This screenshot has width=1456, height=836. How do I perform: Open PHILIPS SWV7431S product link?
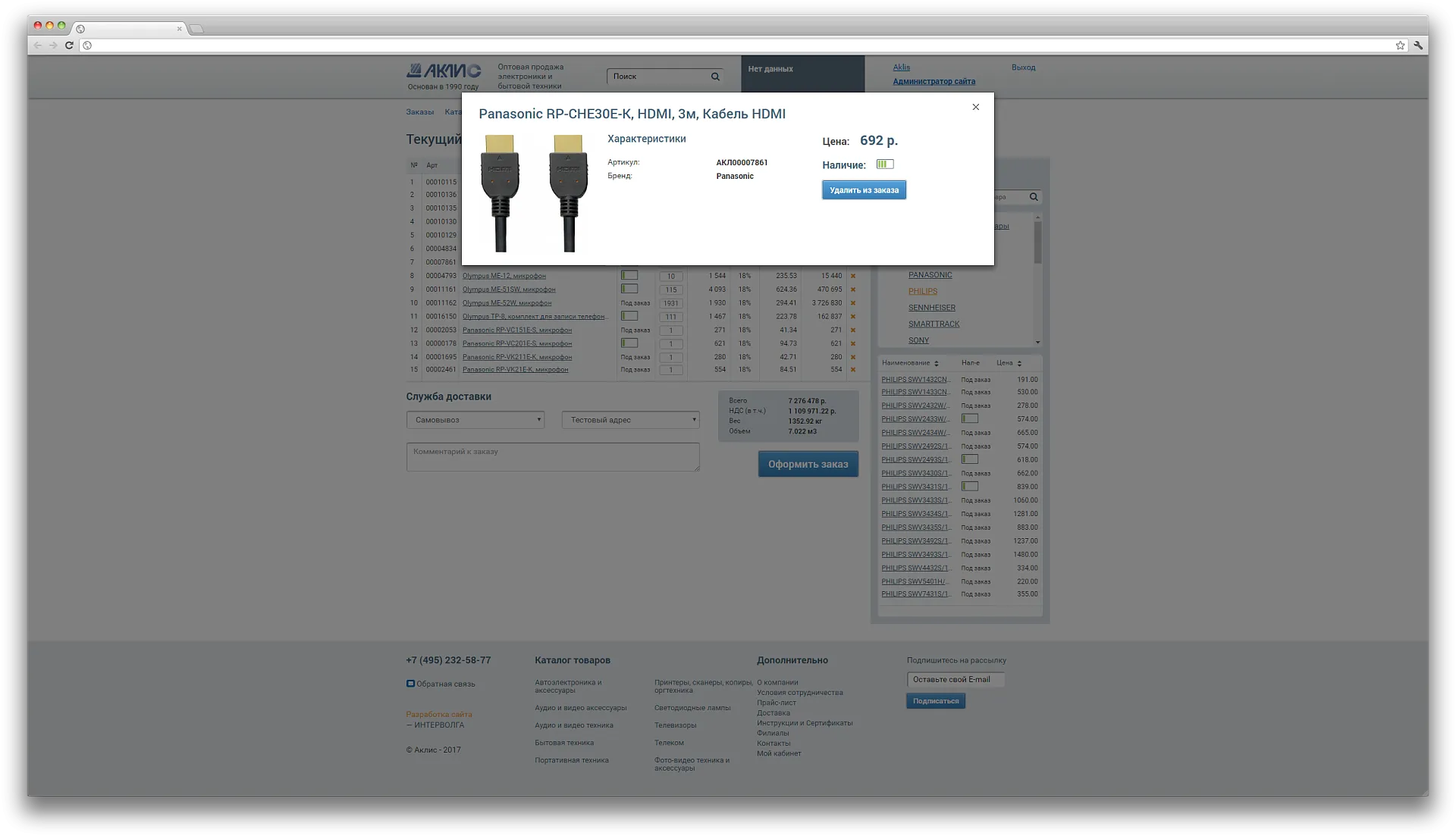click(915, 594)
